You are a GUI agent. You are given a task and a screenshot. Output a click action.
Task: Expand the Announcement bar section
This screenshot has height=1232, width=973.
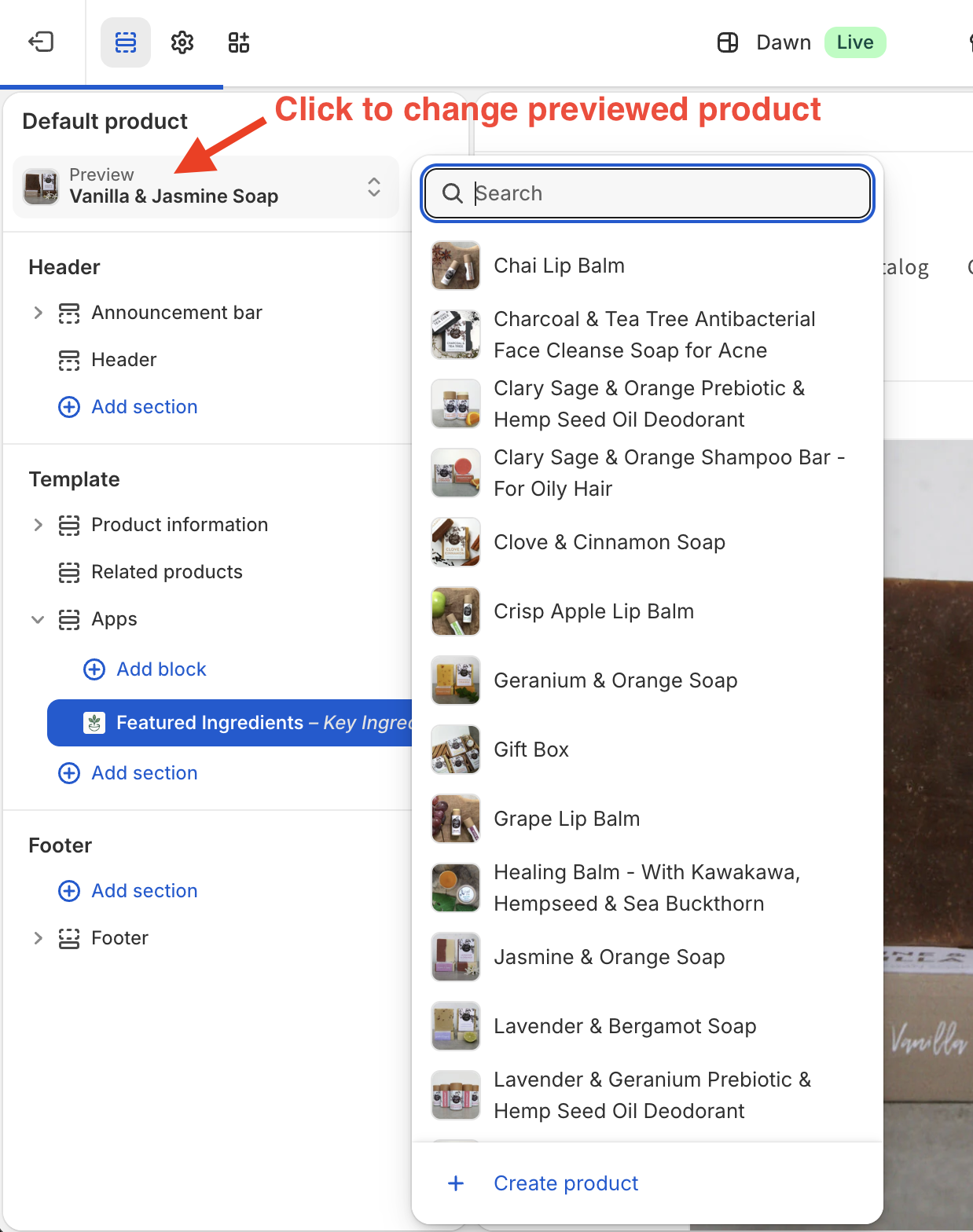[x=38, y=313]
